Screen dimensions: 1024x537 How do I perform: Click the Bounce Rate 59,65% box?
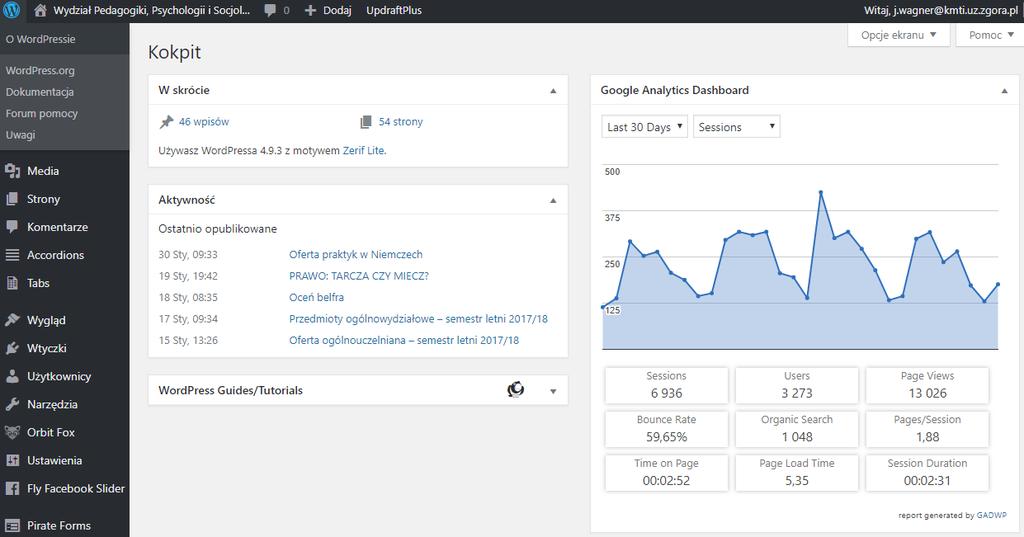(x=666, y=429)
